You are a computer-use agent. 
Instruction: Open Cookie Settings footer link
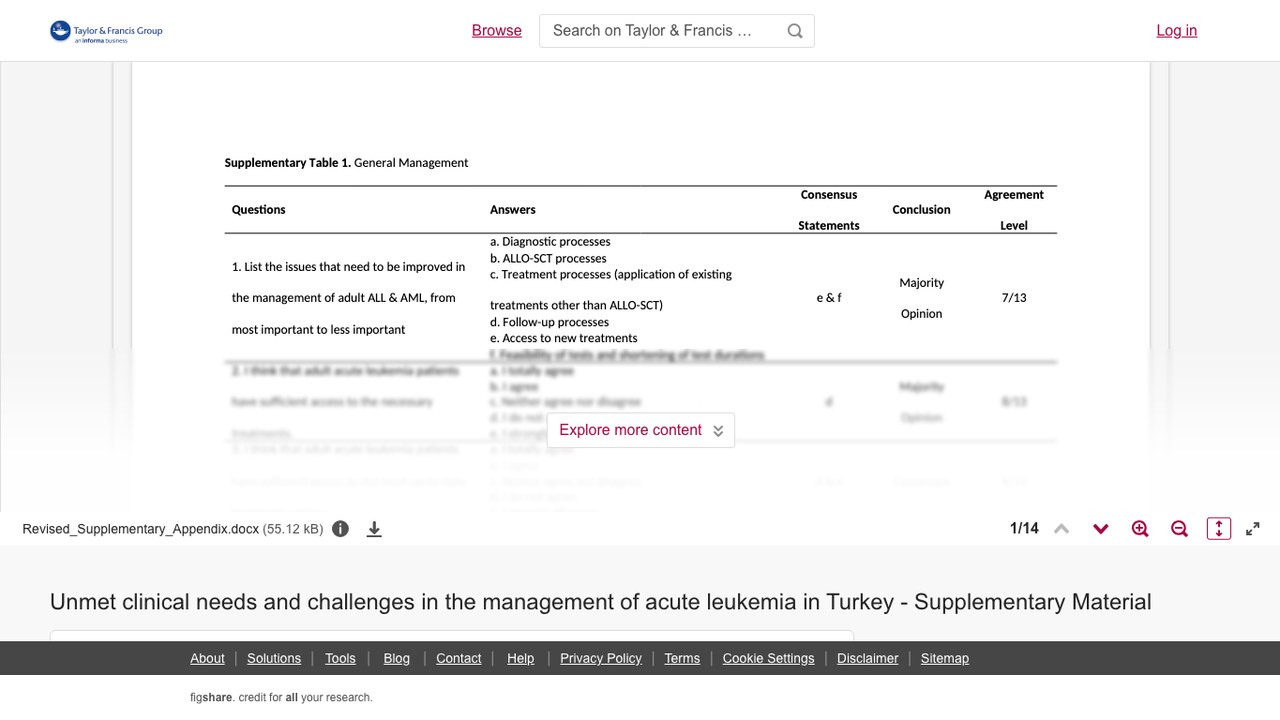tap(769, 658)
